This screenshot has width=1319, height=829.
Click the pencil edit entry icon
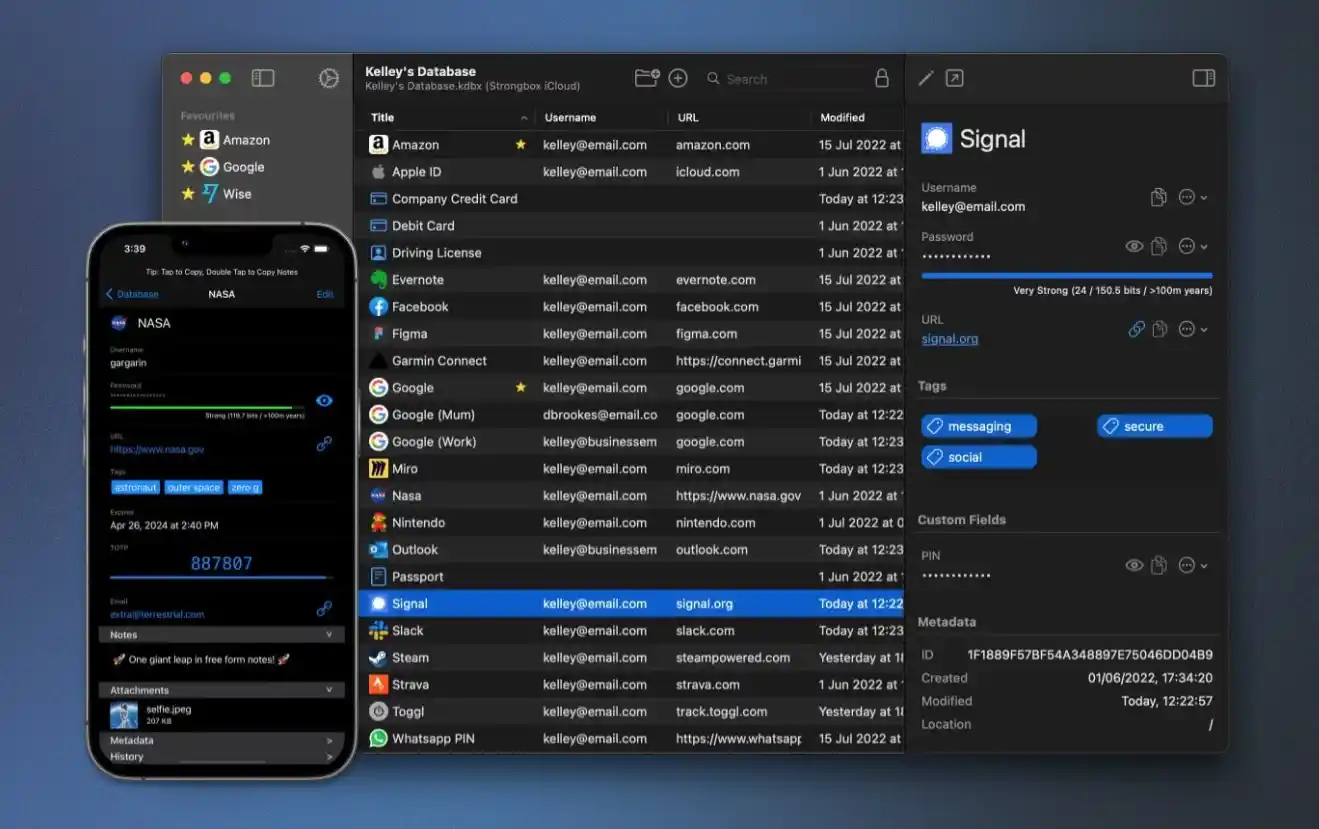(926, 78)
